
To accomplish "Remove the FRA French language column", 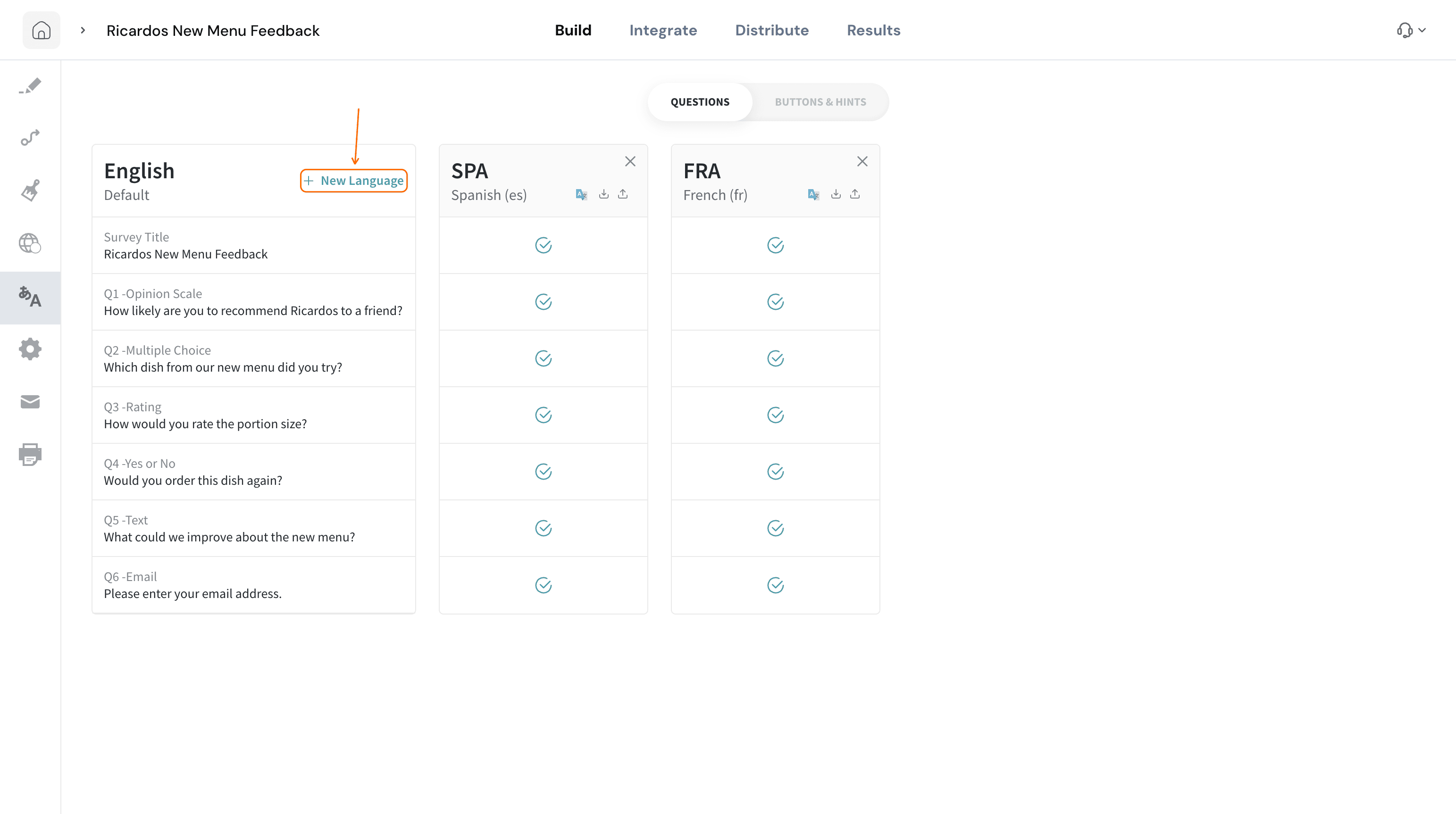I will [862, 162].
